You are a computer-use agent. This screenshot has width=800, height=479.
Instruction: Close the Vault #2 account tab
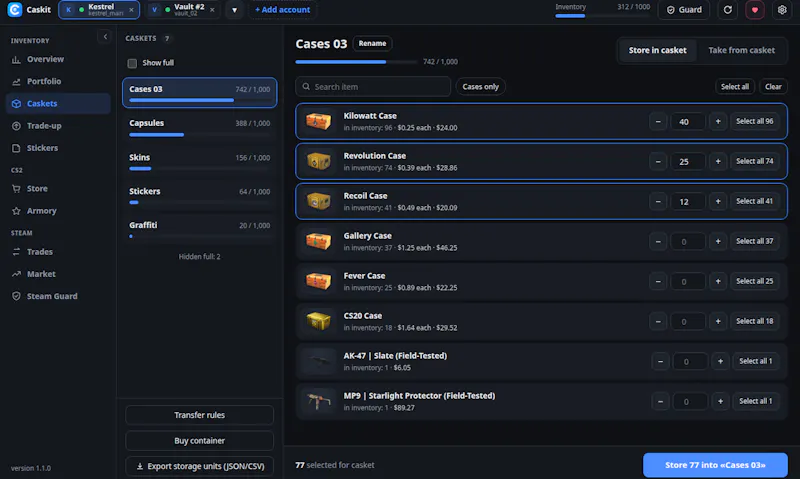tap(212, 10)
